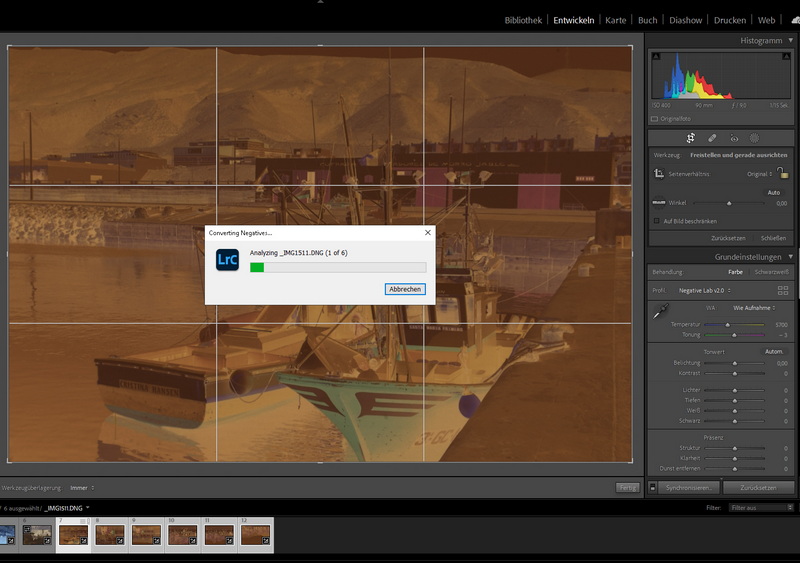800x563 pixels.
Task: Click Abbrechen in the Converting Negatives dialog
Action: pyautogui.click(x=405, y=289)
